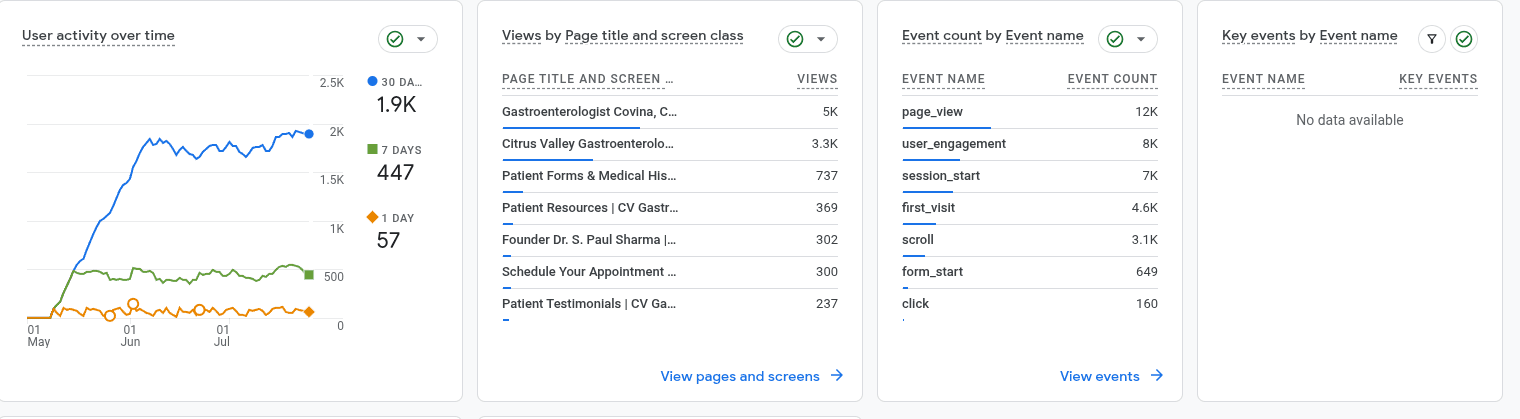
Task: Click the session_start event row
Action: pos(1030,176)
